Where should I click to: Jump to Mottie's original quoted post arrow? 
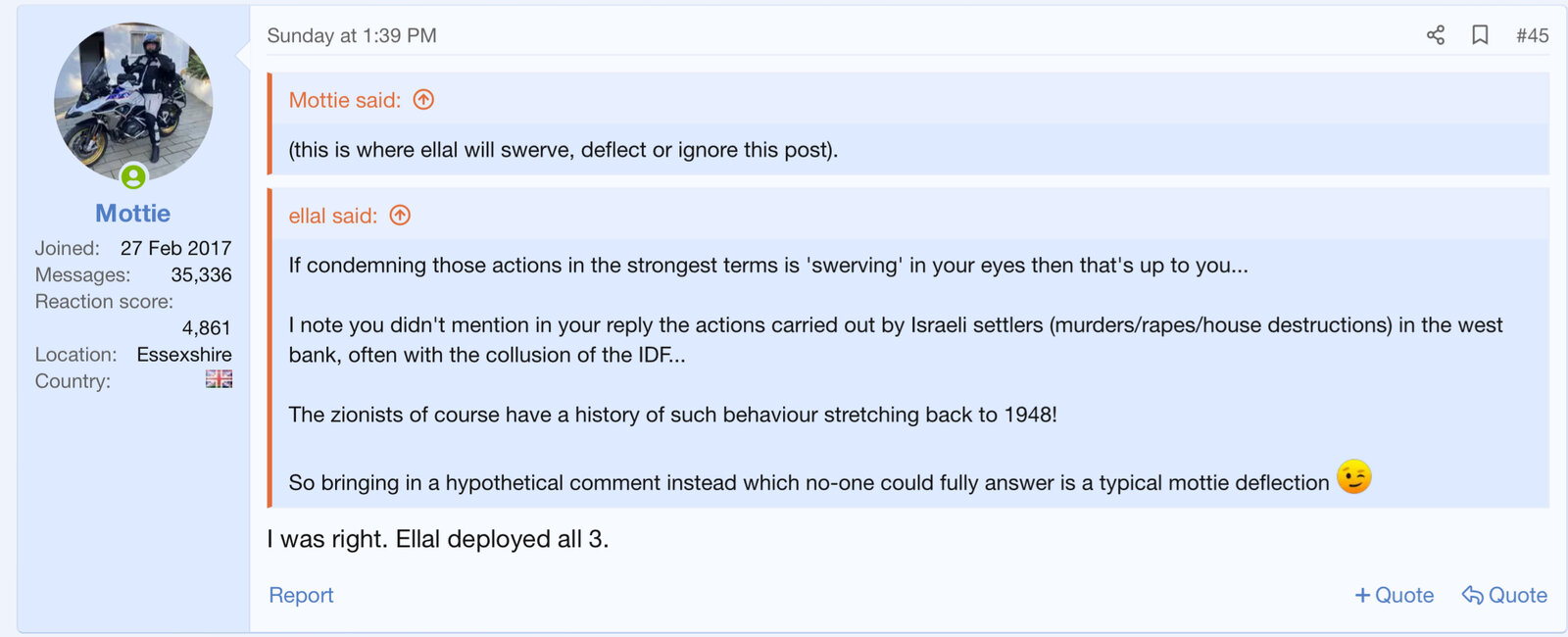tap(423, 100)
